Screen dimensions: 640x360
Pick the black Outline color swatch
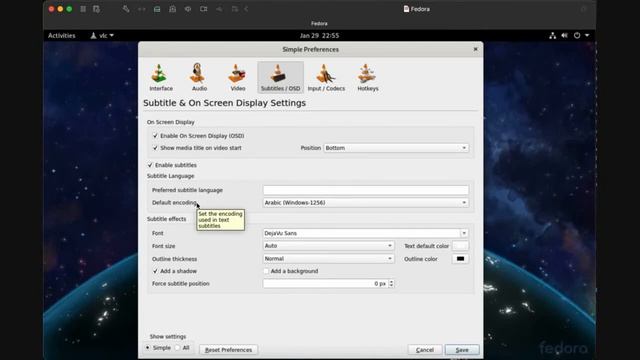[x=460, y=259]
